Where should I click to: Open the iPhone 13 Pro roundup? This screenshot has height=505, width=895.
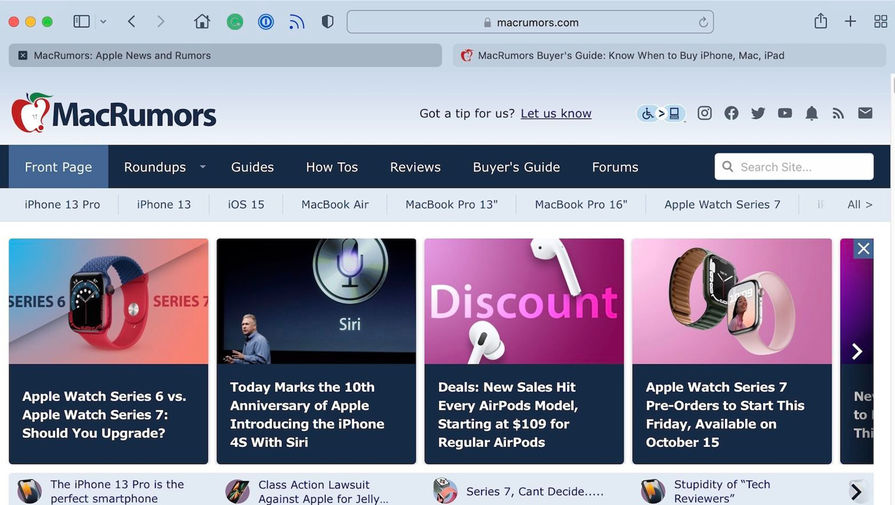[x=62, y=204]
